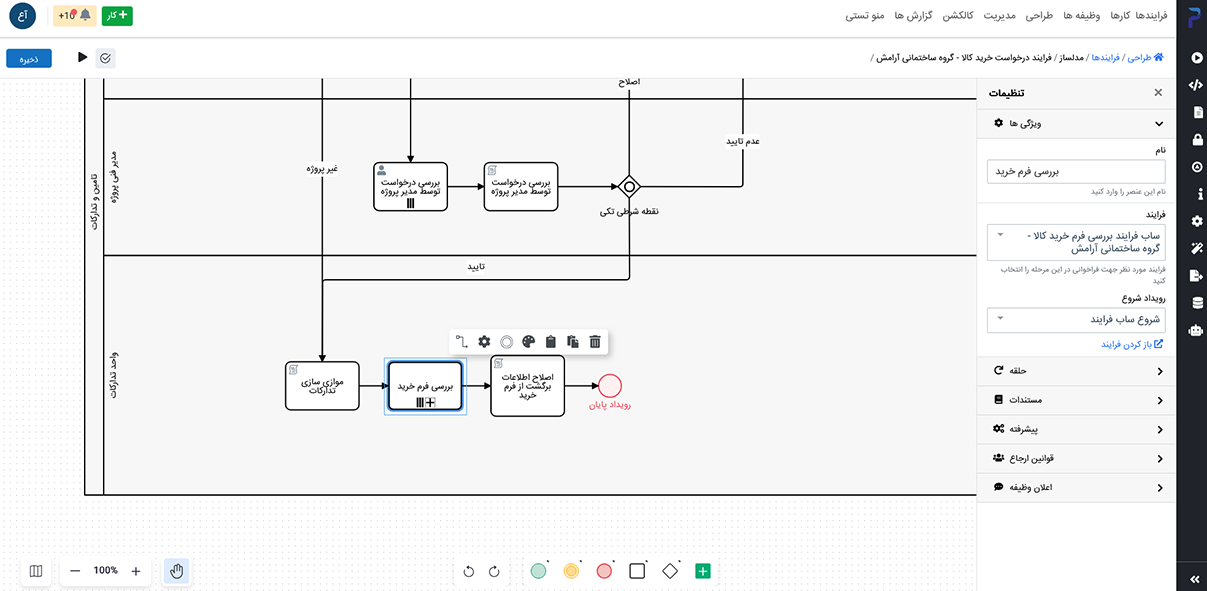Image resolution: width=1207 pixels, height=591 pixels.
Task: Toggle the hand pan tool
Action: click(177, 571)
